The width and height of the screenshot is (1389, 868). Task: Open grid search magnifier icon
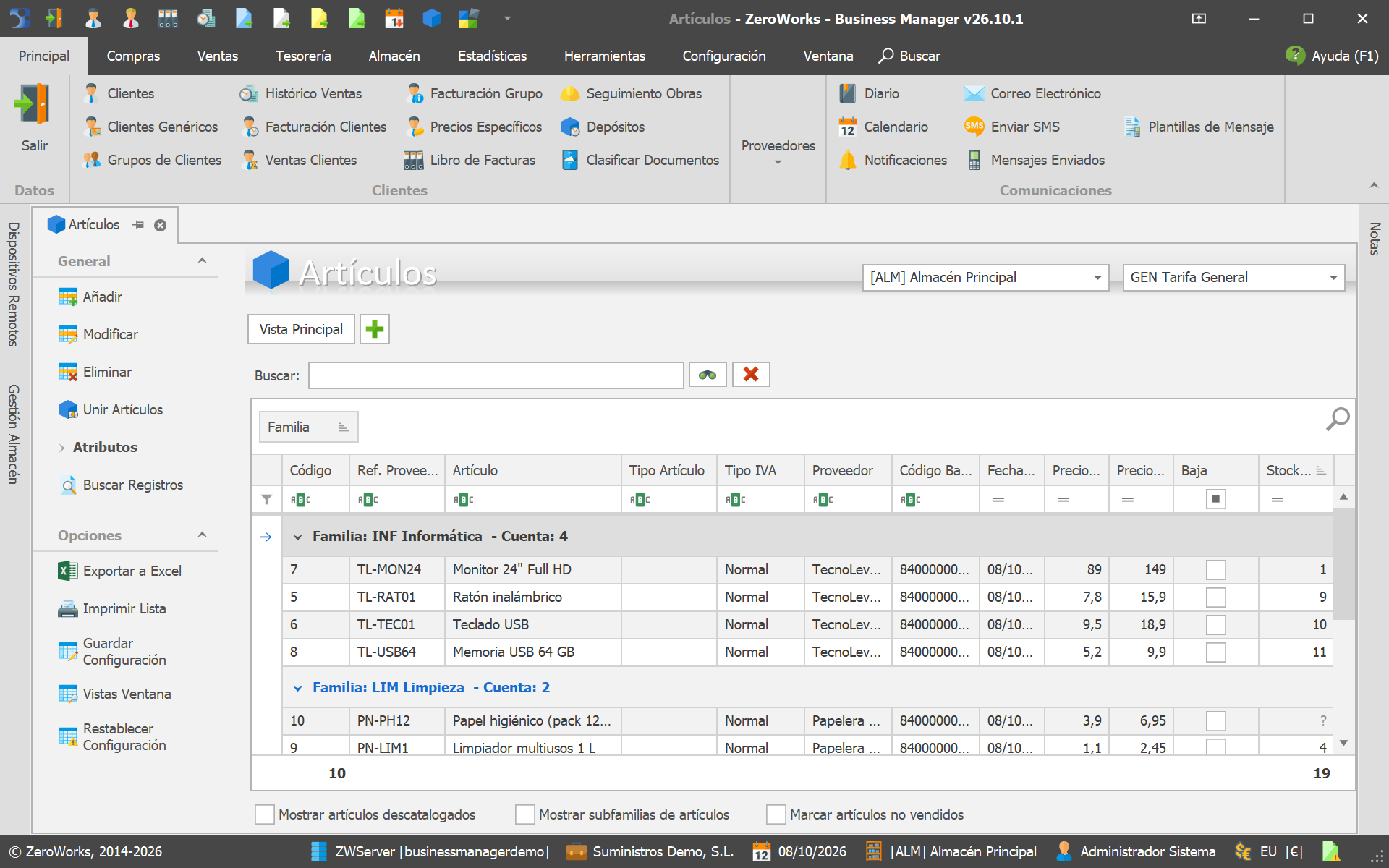click(x=1337, y=419)
